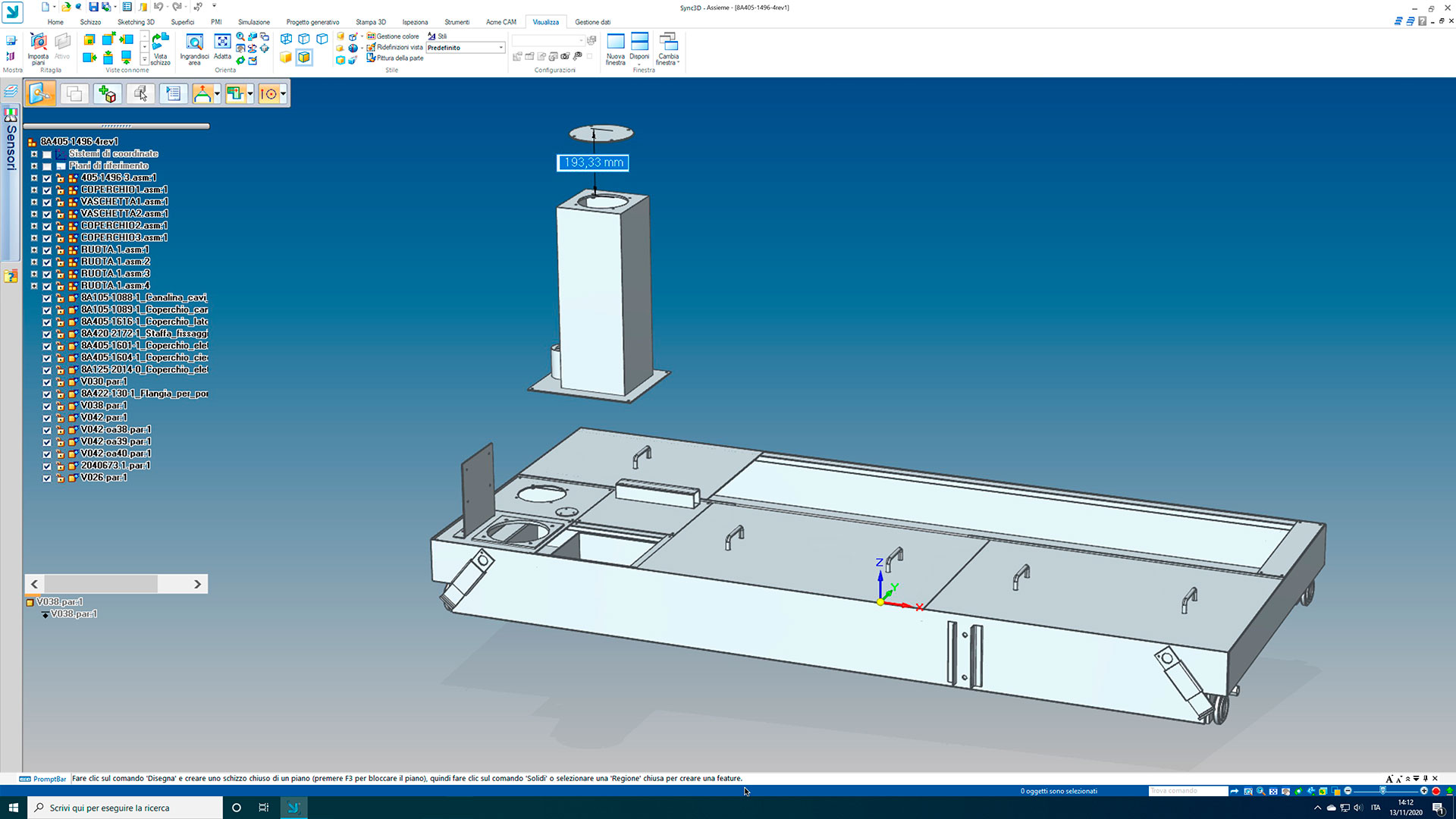Toggle checkbox for V038.par:1 in tree
This screenshot has height=819, width=1456.
[47, 406]
